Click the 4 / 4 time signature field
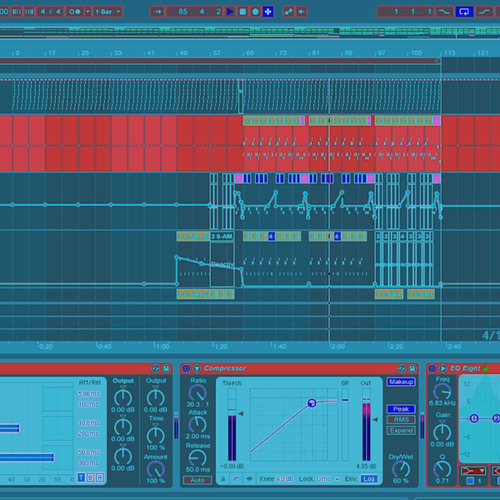The width and height of the screenshot is (500, 500). click(51, 12)
